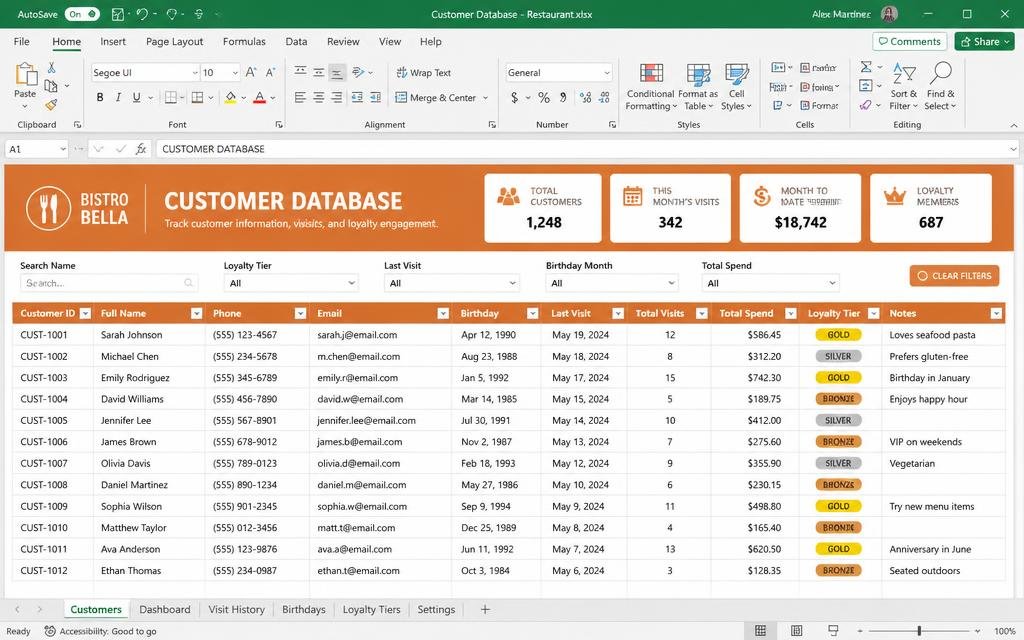Viewport: 1024px width, 640px height.
Task: Click the Search Name input field
Action: 109,283
